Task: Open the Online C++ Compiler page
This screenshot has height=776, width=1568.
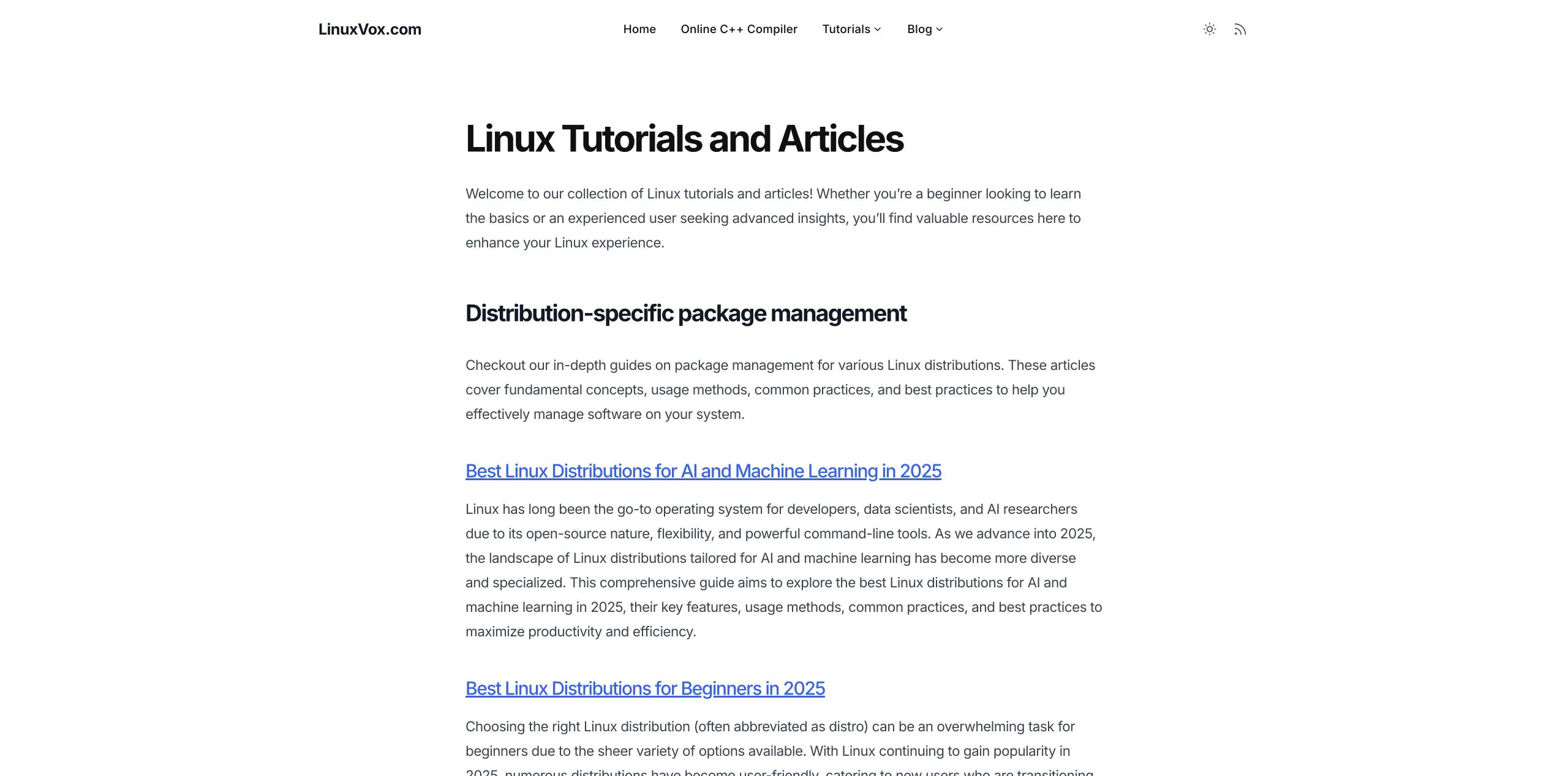Action: (739, 29)
